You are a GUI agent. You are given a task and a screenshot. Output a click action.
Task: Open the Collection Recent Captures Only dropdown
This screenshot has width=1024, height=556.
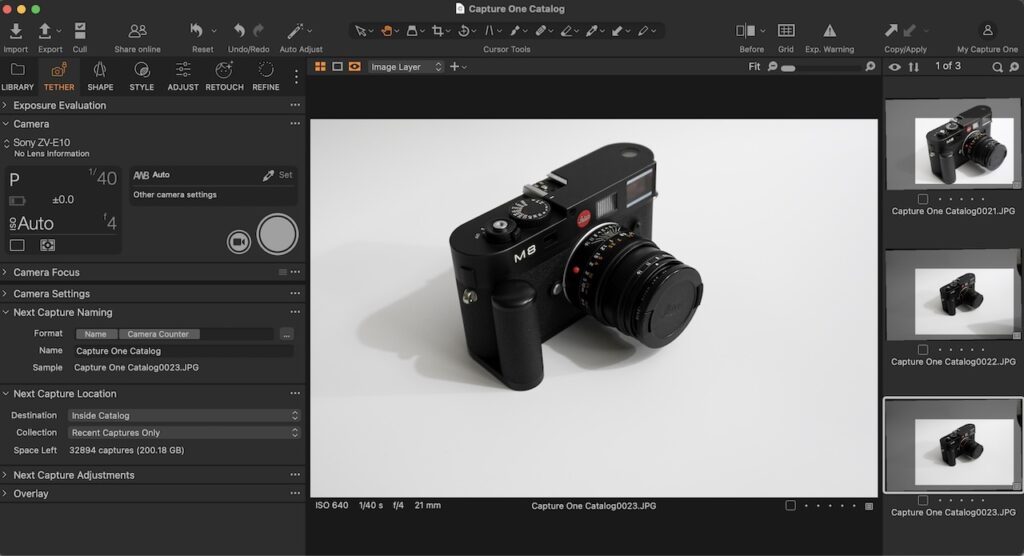click(x=184, y=433)
